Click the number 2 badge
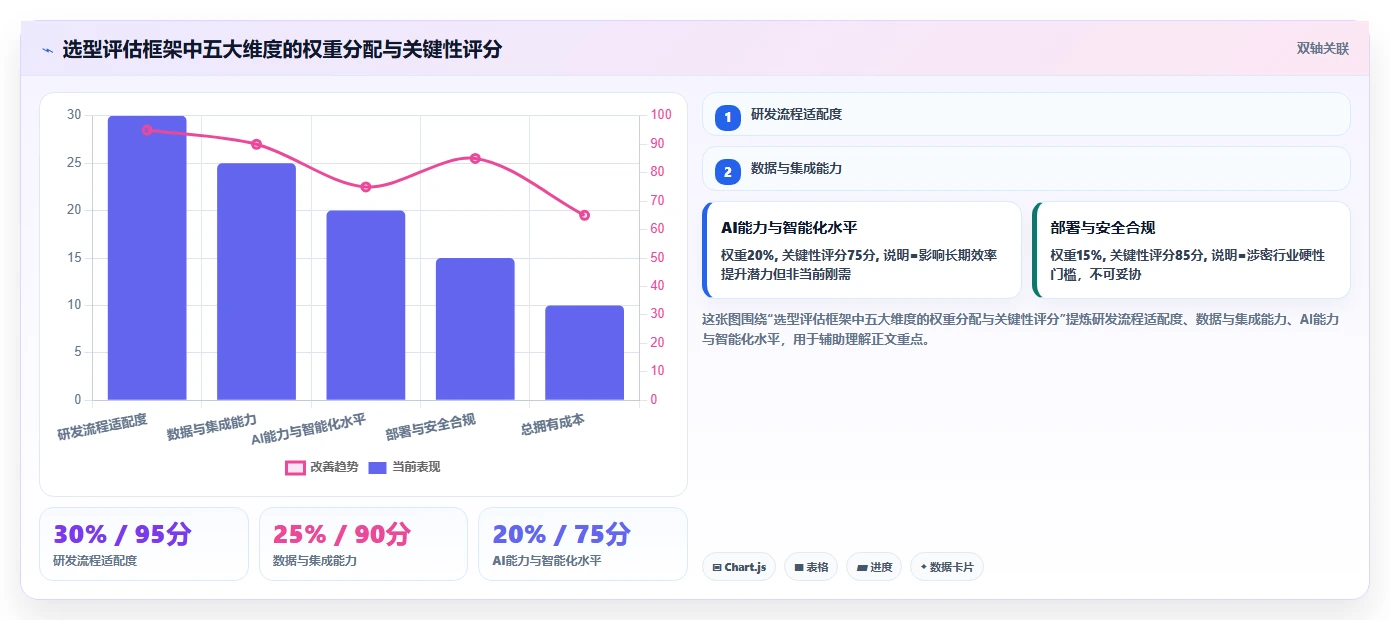Viewport: 1390px width, 620px height. pyautogui.click(x=728, y=172)
